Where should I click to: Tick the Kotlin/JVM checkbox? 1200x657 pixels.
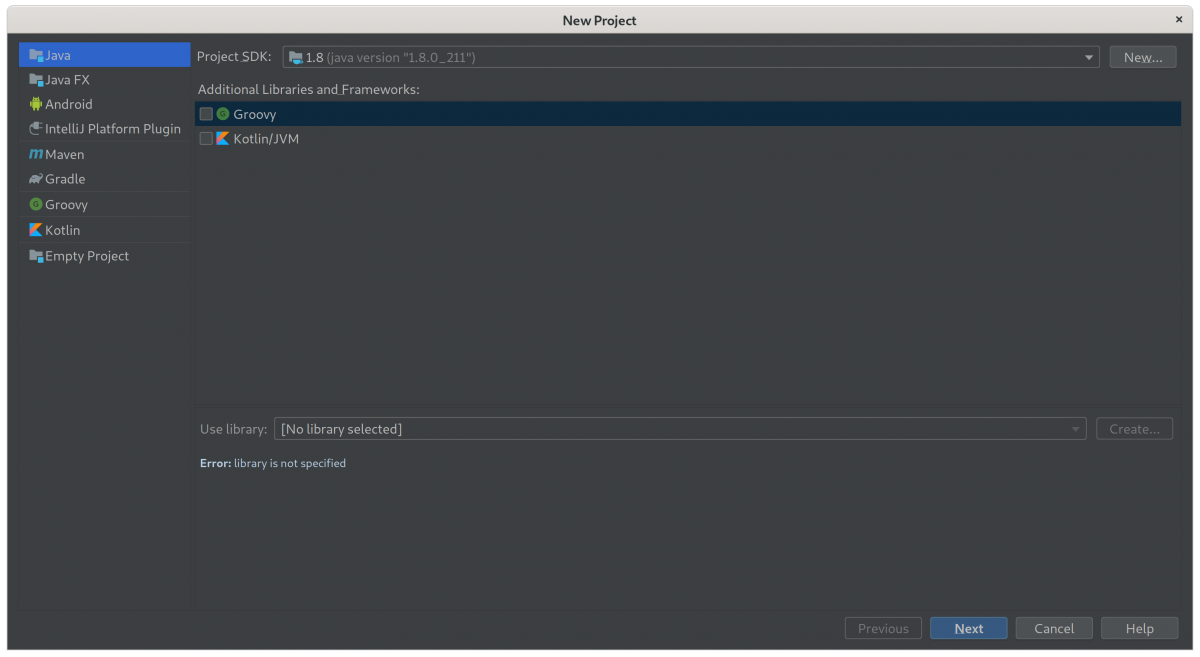pos(206,139)
